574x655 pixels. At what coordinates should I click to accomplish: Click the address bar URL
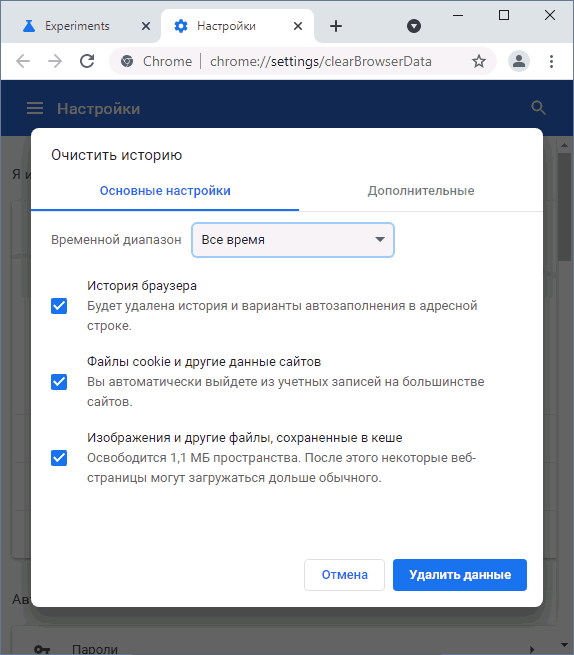tap(320, 61)
